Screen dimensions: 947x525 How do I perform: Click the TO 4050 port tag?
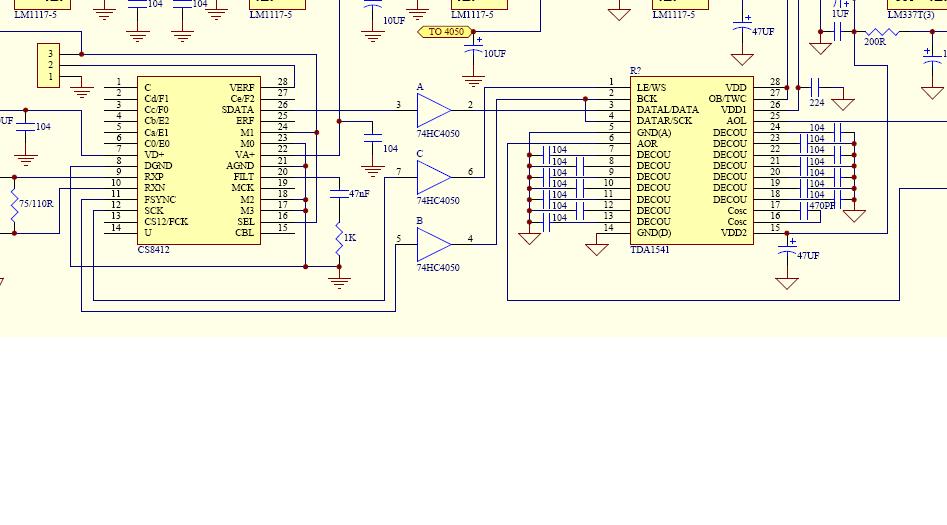click(x=445, y=31)
